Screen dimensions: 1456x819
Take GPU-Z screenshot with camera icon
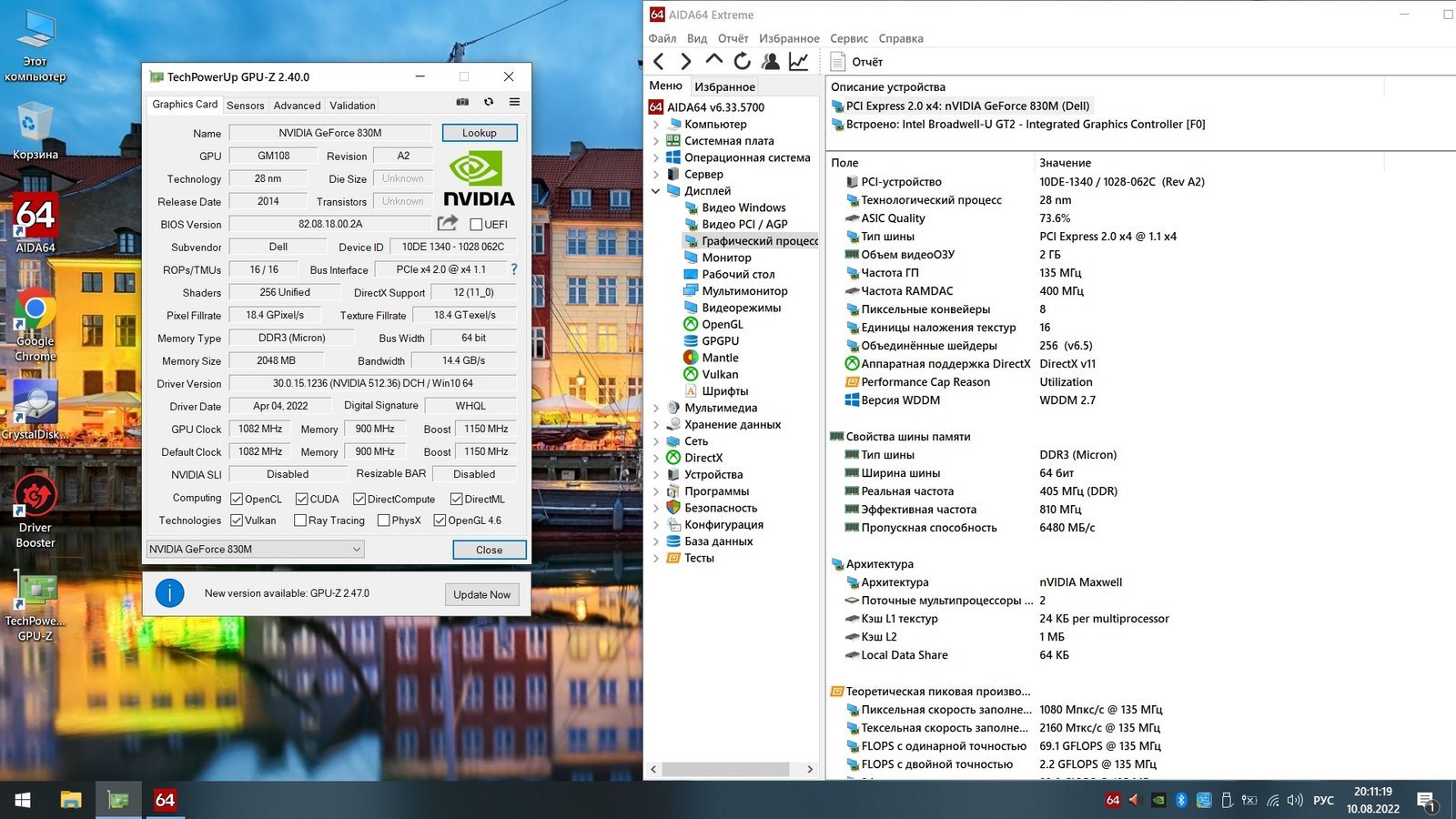462,102
